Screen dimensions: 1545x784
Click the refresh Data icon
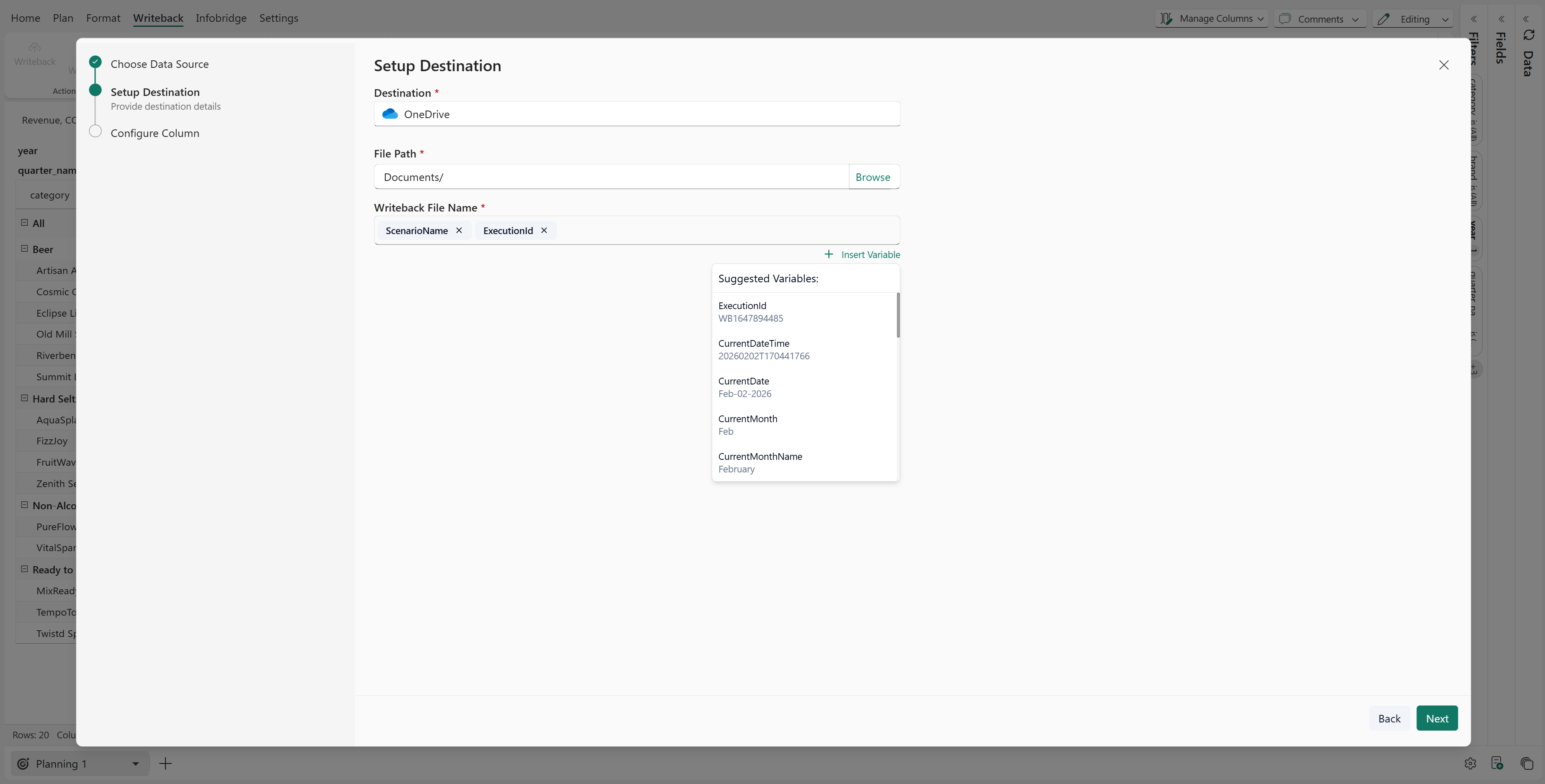pos(1529,35)
